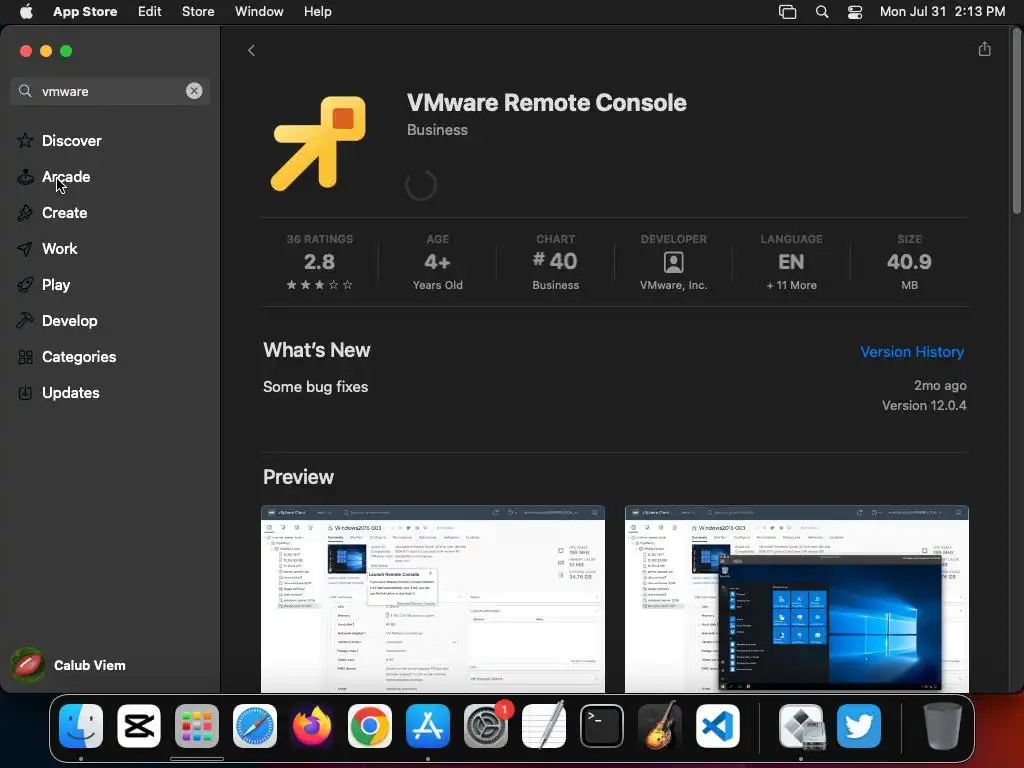Image resolution: width=1024 pixels, height=768 pixels.
Task: Open the Window menu
Action: [259, 12]
